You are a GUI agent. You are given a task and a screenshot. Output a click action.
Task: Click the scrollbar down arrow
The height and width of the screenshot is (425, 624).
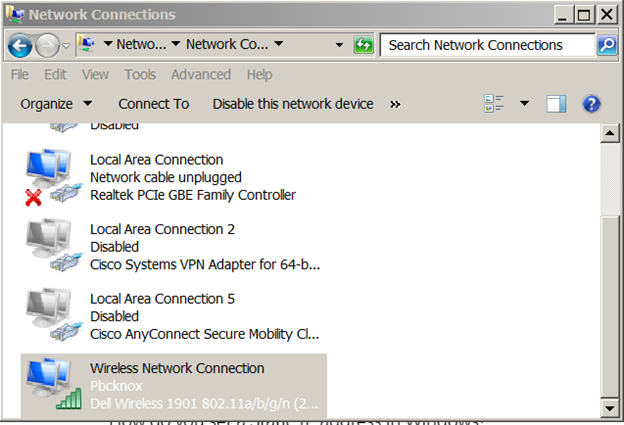[610, 408]
